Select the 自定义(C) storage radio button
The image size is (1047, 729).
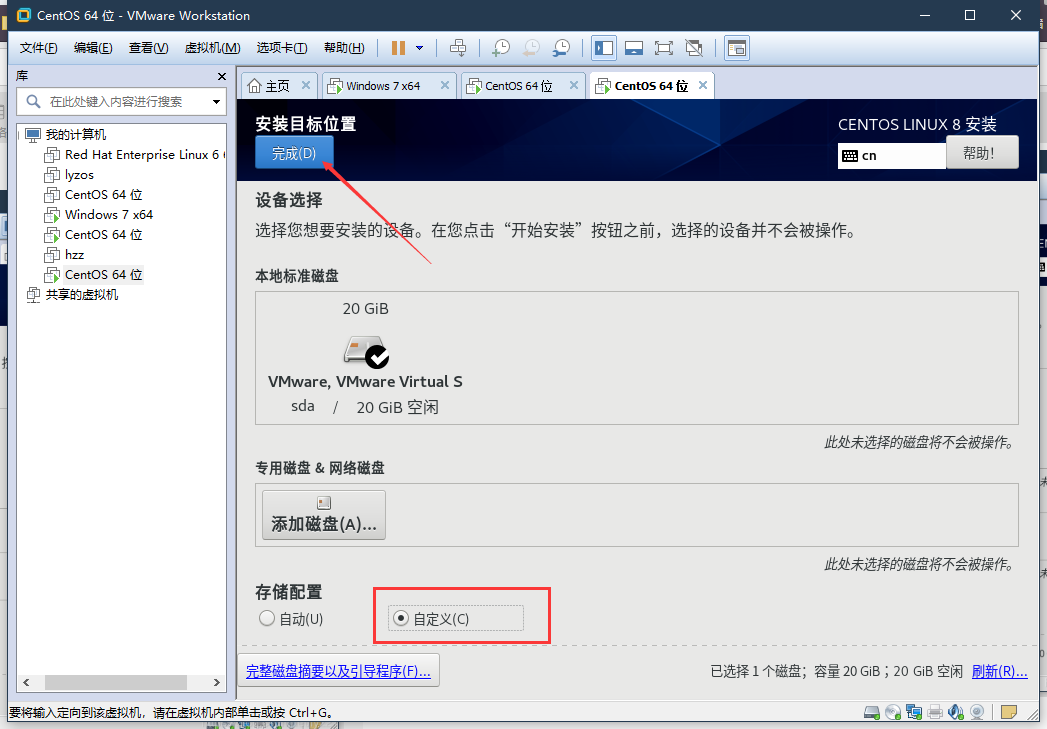400,618
